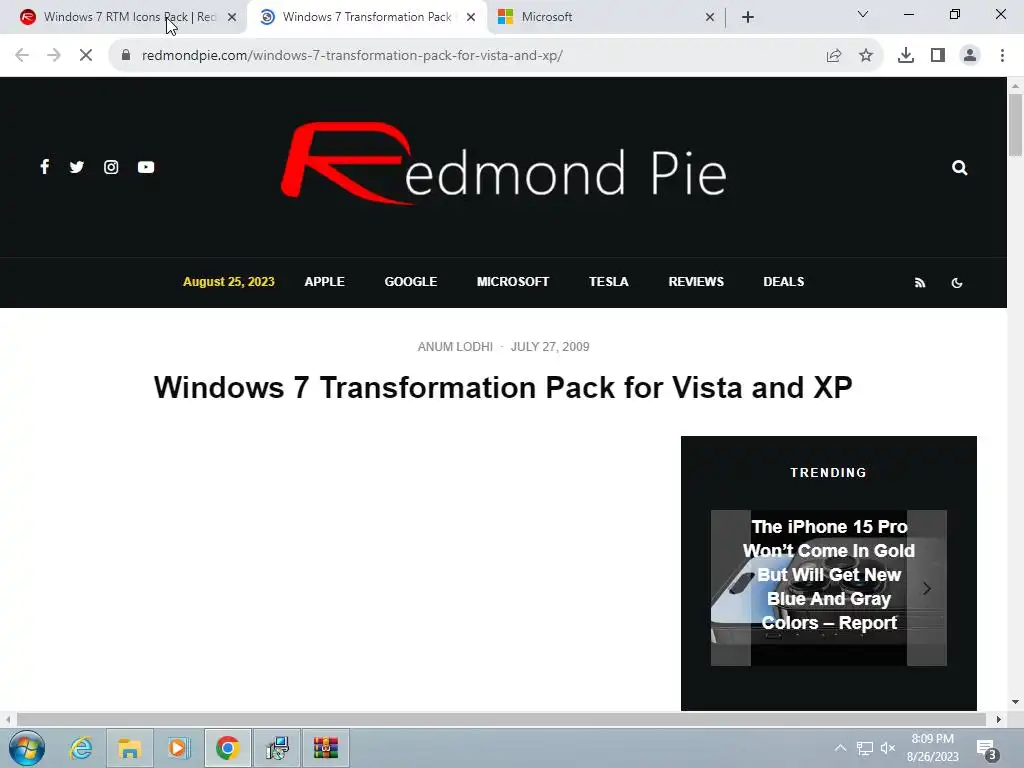Screen dimensions: 1024x768
Task: Open the Windows Start button
Action: [x=27, y=748]
